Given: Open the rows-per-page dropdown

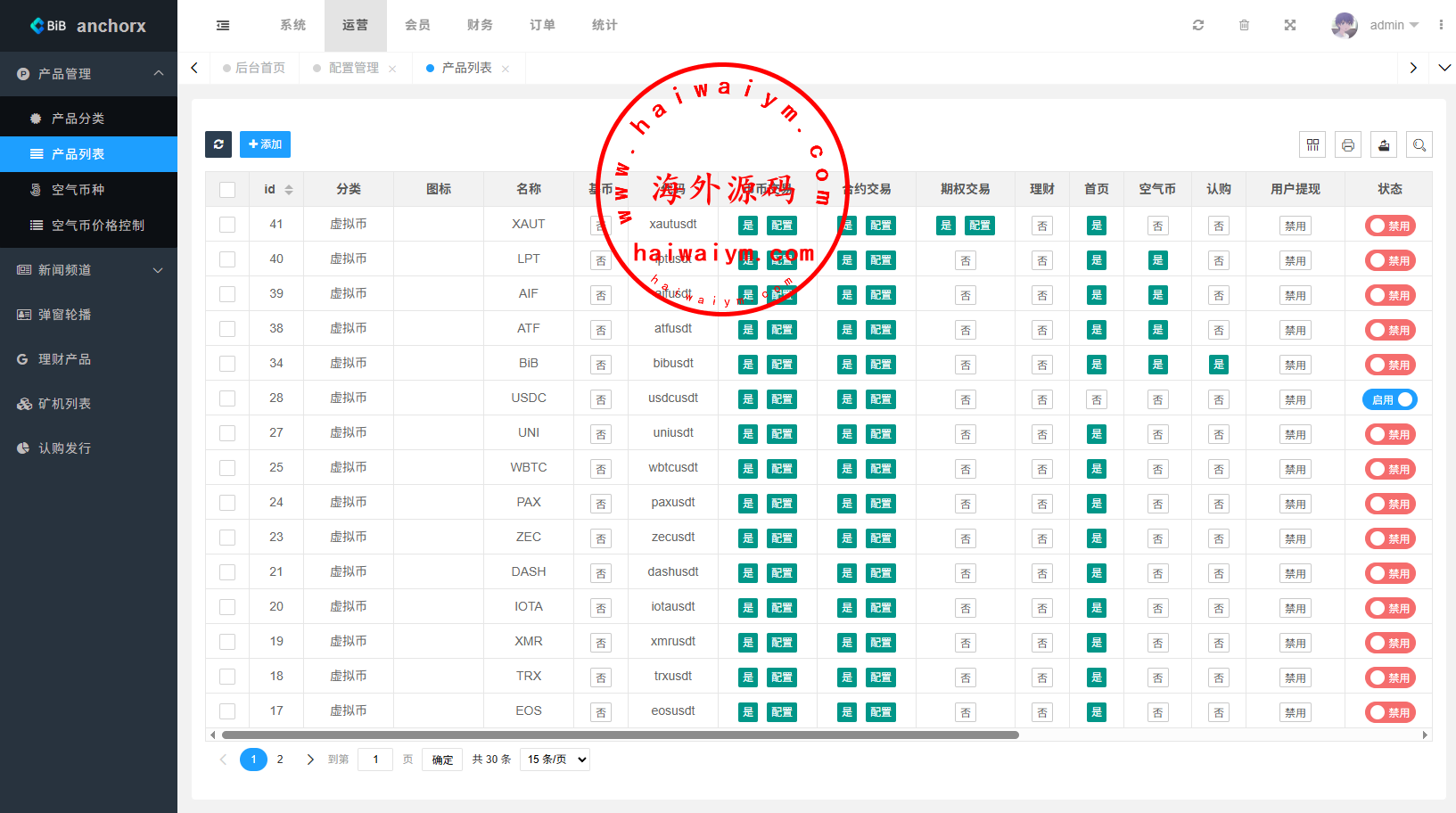Looking at the screenshot, I should [555, 760].
